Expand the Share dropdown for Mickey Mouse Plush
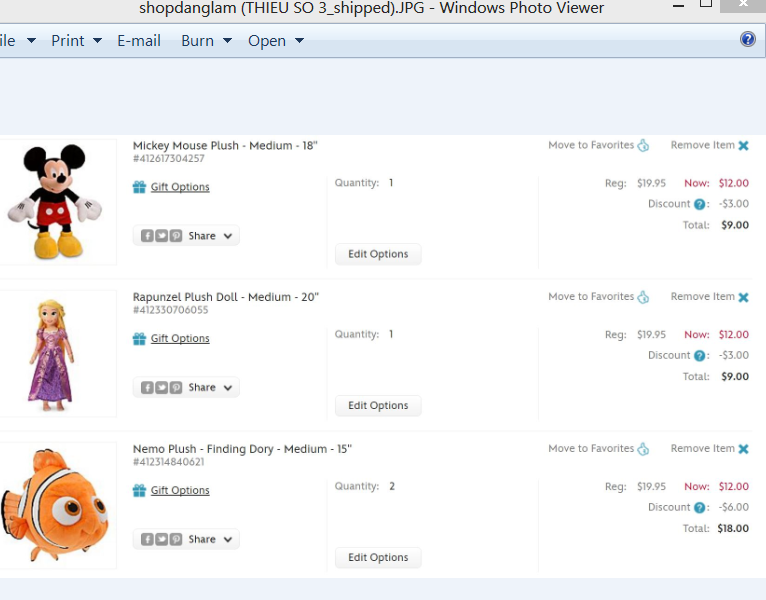 pyautogui.click(x=228, y=236)
